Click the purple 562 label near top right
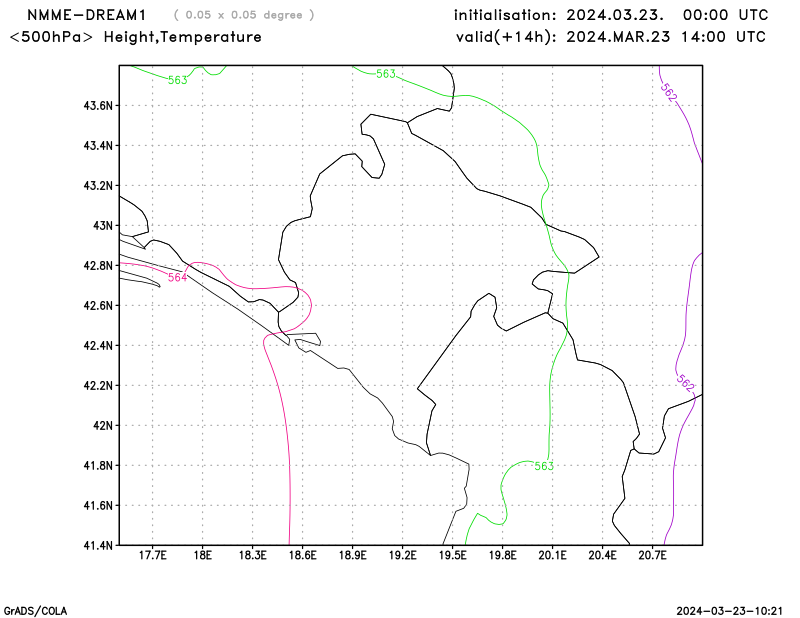Screen dimensions: 800x618 [x=669, y=92]
